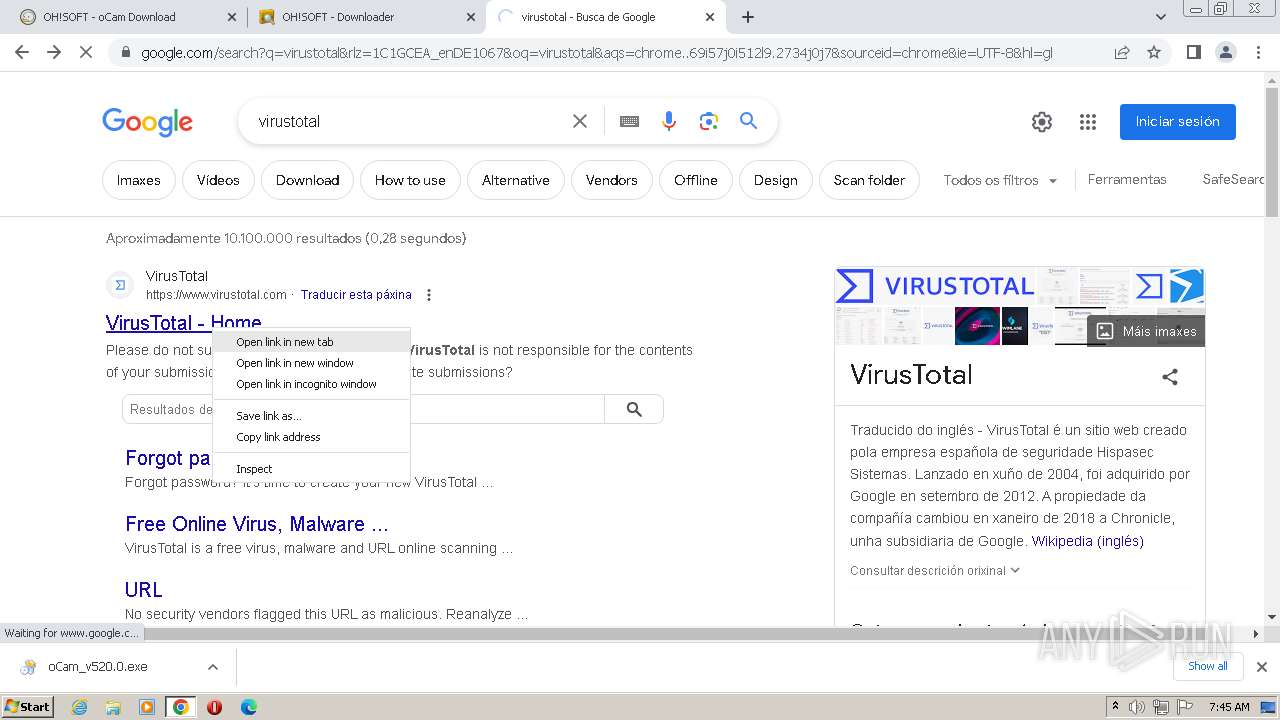Filter by Vídeos chip
This screenshot has width=1280, height=720.
[x=218, y=180]
